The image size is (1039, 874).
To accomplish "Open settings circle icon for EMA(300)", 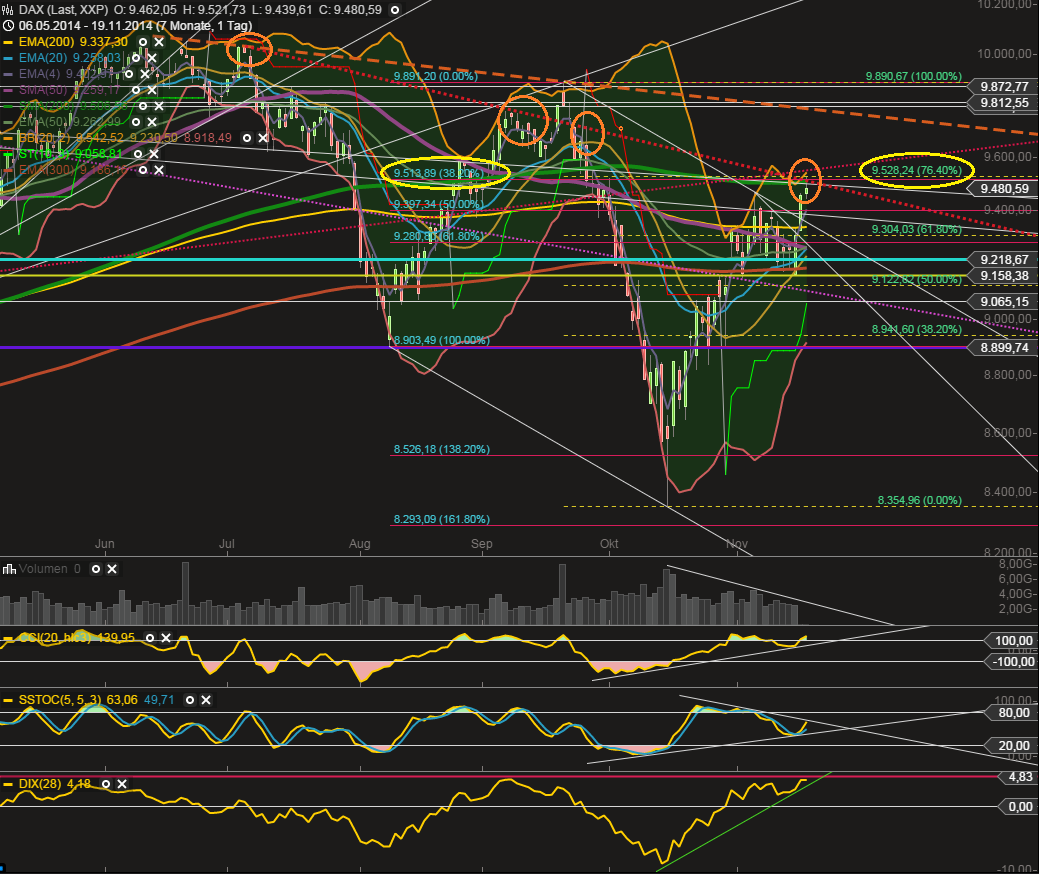I will [143, 170].
